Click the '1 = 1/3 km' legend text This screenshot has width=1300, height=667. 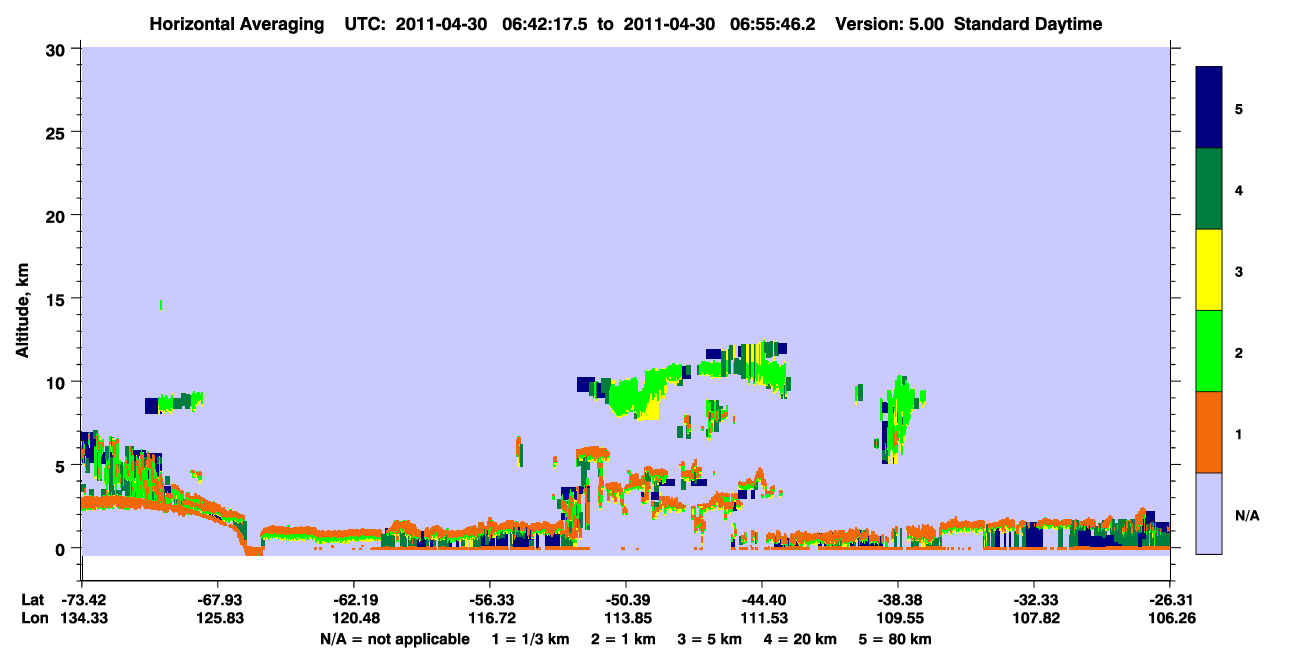pyautogui.click(x=530, y=639)
